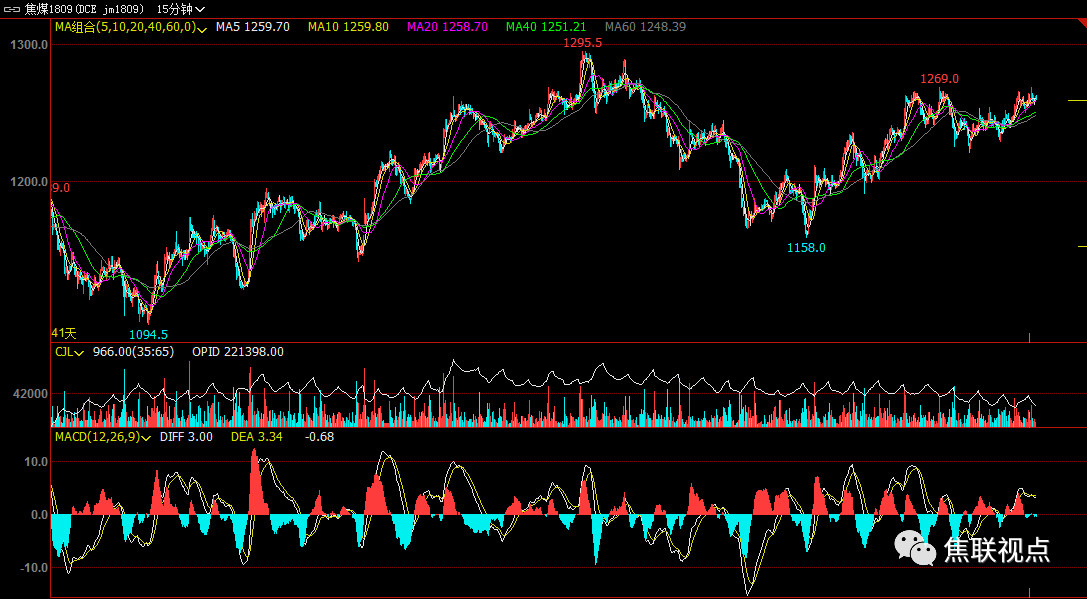Expand the MA组合(5,10,20,40,60,0) indicator dropdown

(x=131, y=27)
